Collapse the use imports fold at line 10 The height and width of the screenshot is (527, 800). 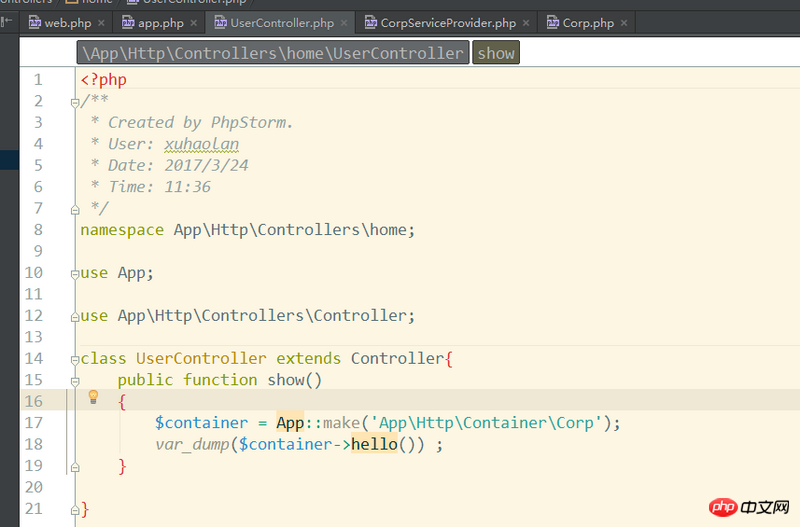point(75,273)
